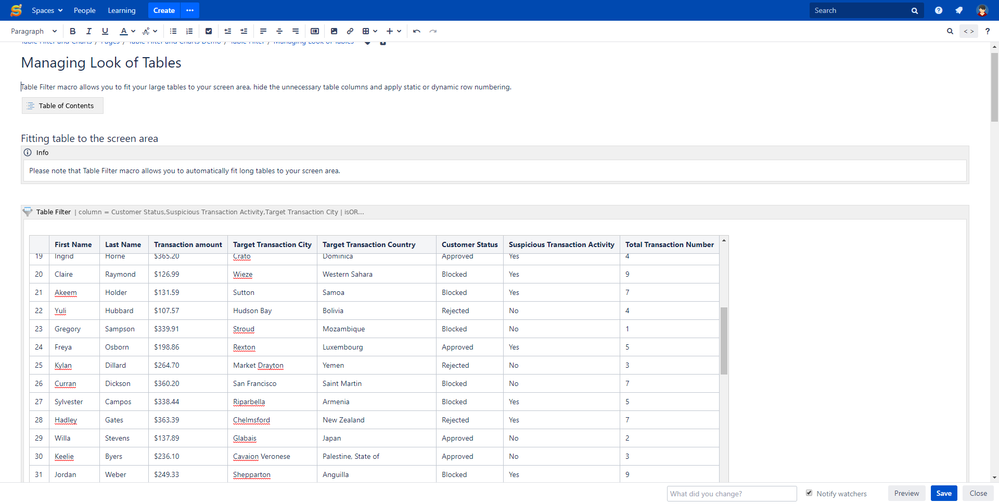Click the Preview button
This screenshot has width=999, height=504.
pyautogui.click(x=907, y=493)
